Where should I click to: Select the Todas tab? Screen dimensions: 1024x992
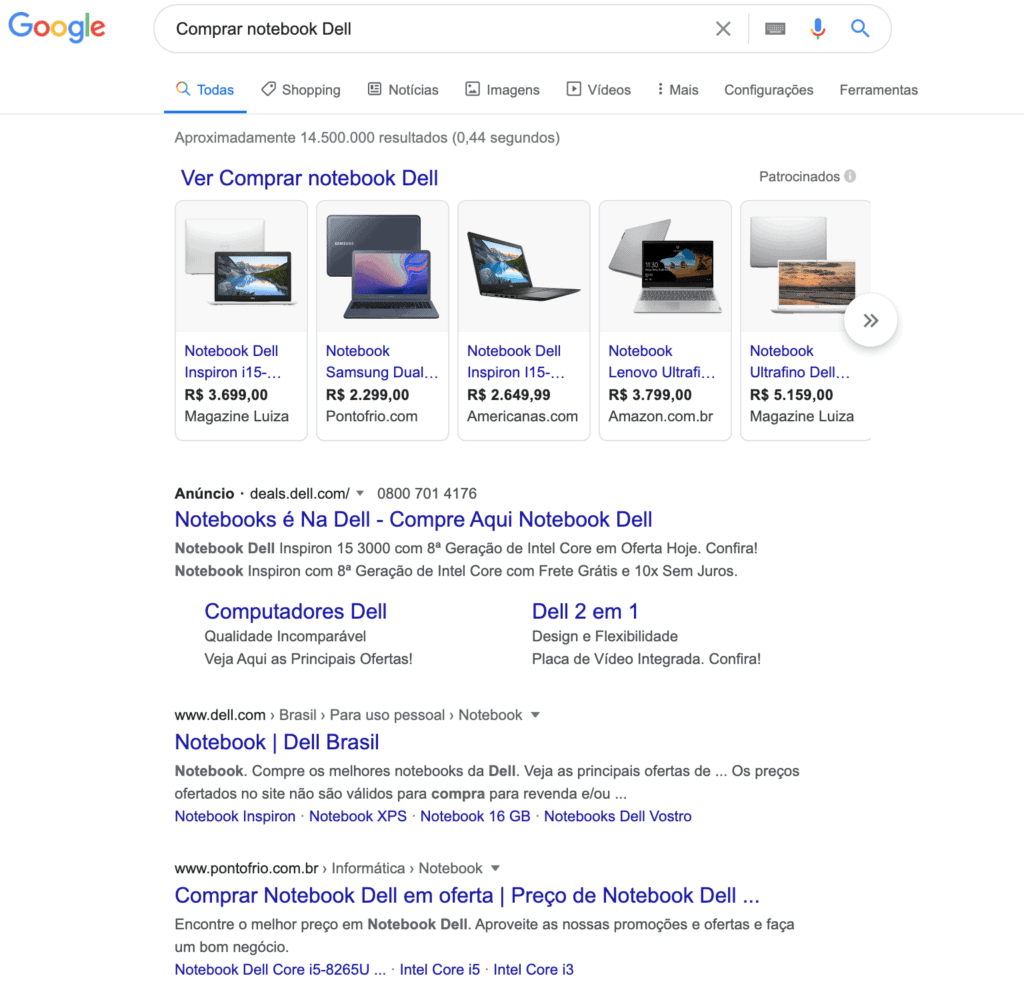(x=204, y=90)
